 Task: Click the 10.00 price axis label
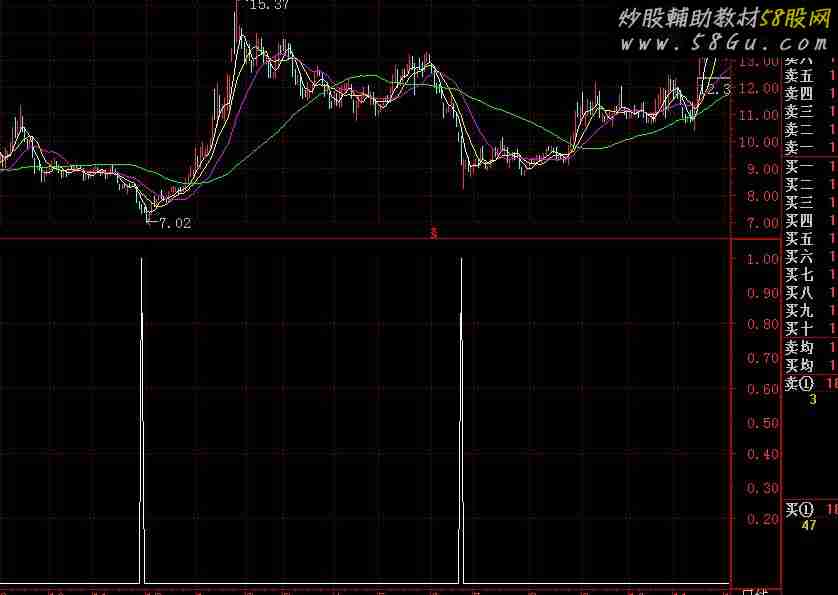758,142
